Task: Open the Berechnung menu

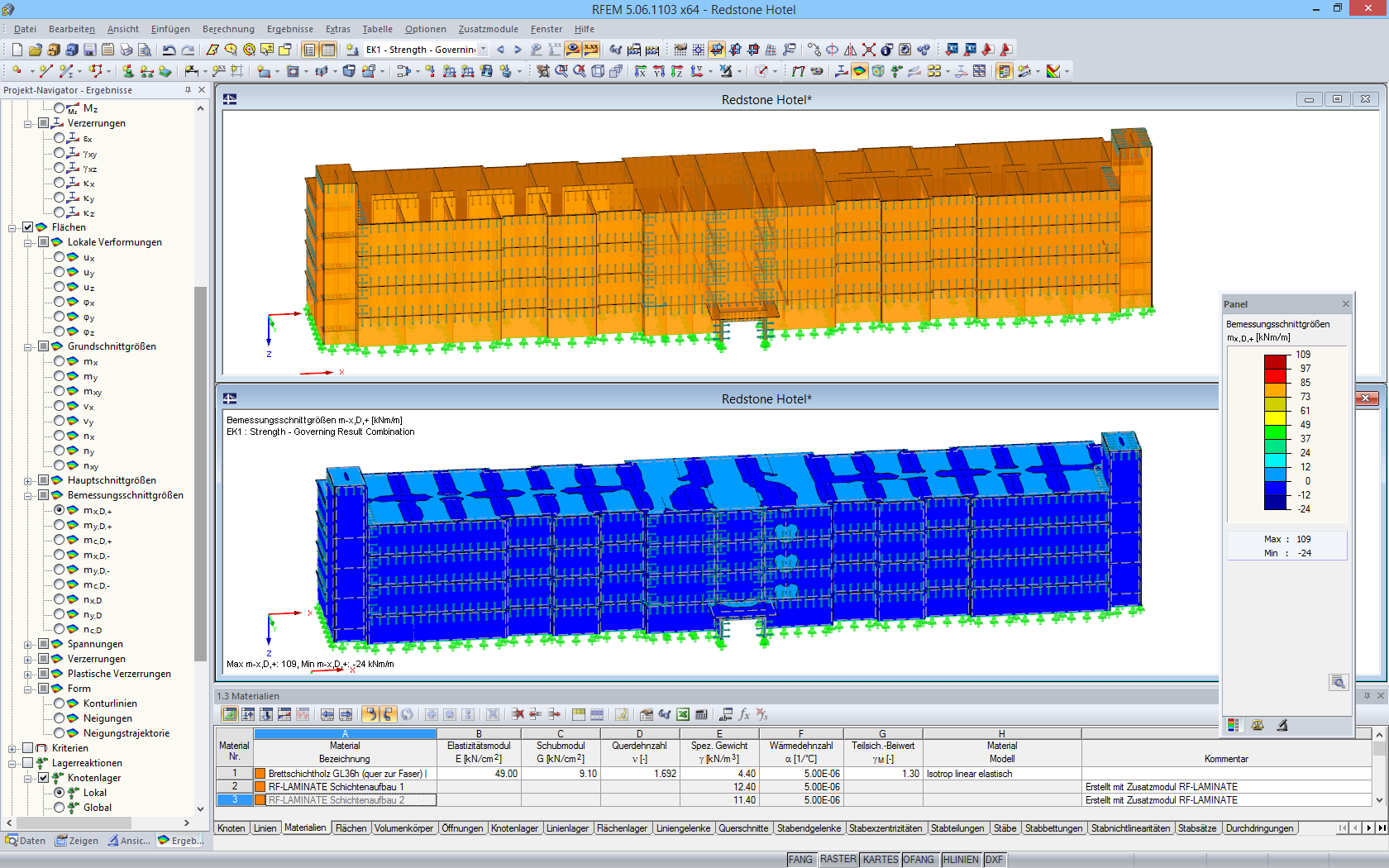Action: pyautogui.click(x=228, y=29)
